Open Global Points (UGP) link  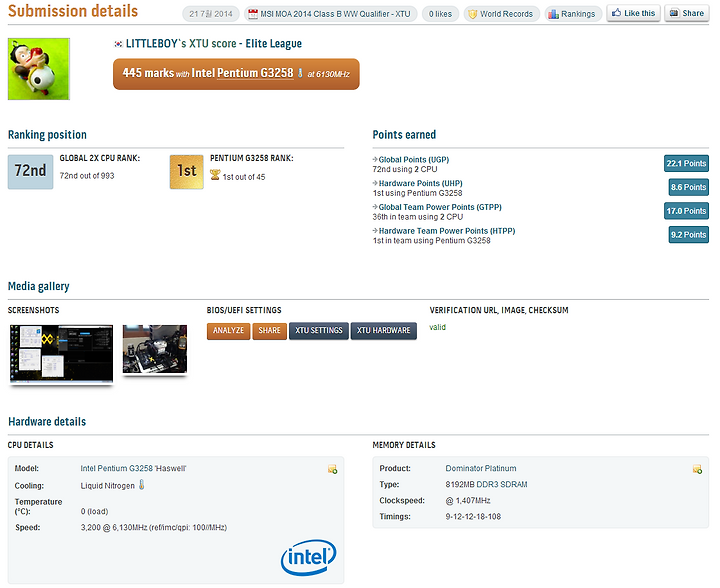click(413, 160)
